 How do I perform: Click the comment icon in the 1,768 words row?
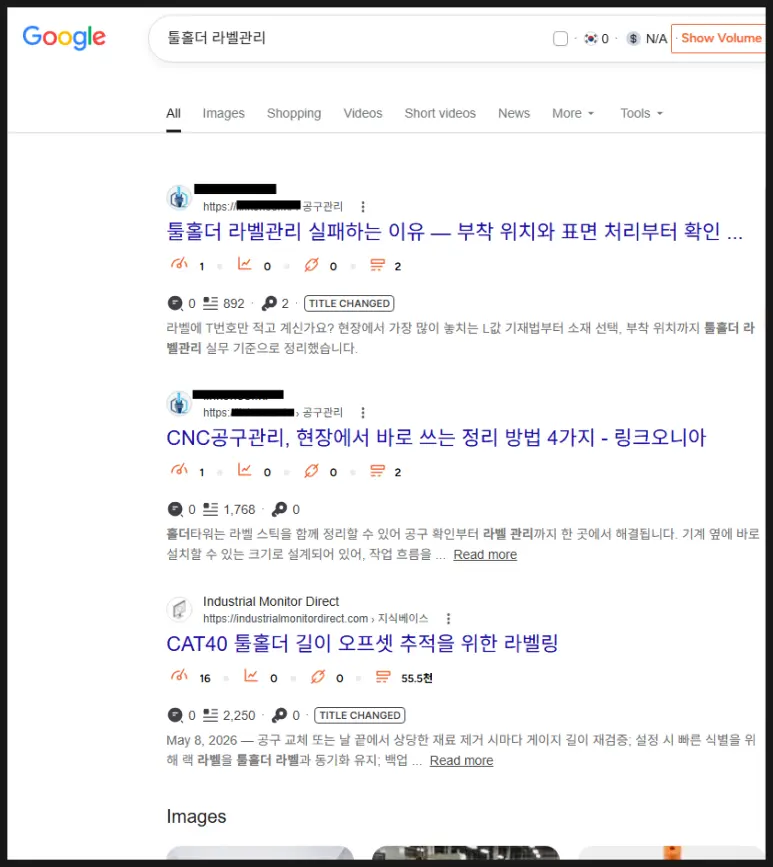pyautogui.click(x=175, y=509)
